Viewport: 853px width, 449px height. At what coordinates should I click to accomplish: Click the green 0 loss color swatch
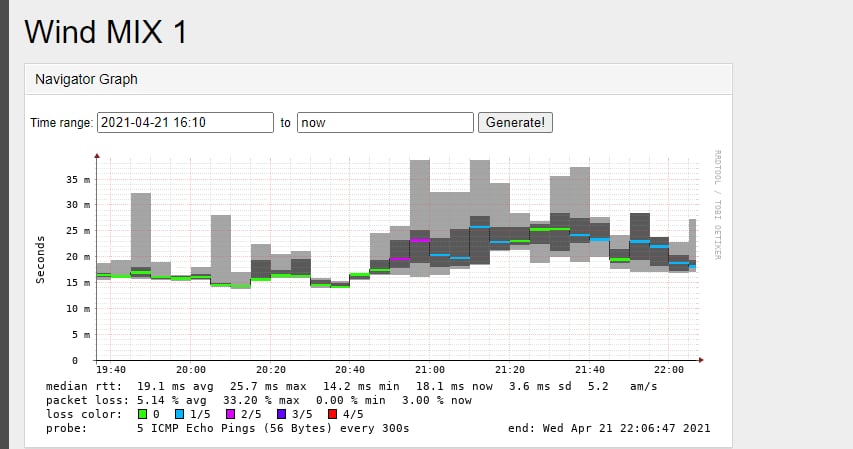(143, 413)
